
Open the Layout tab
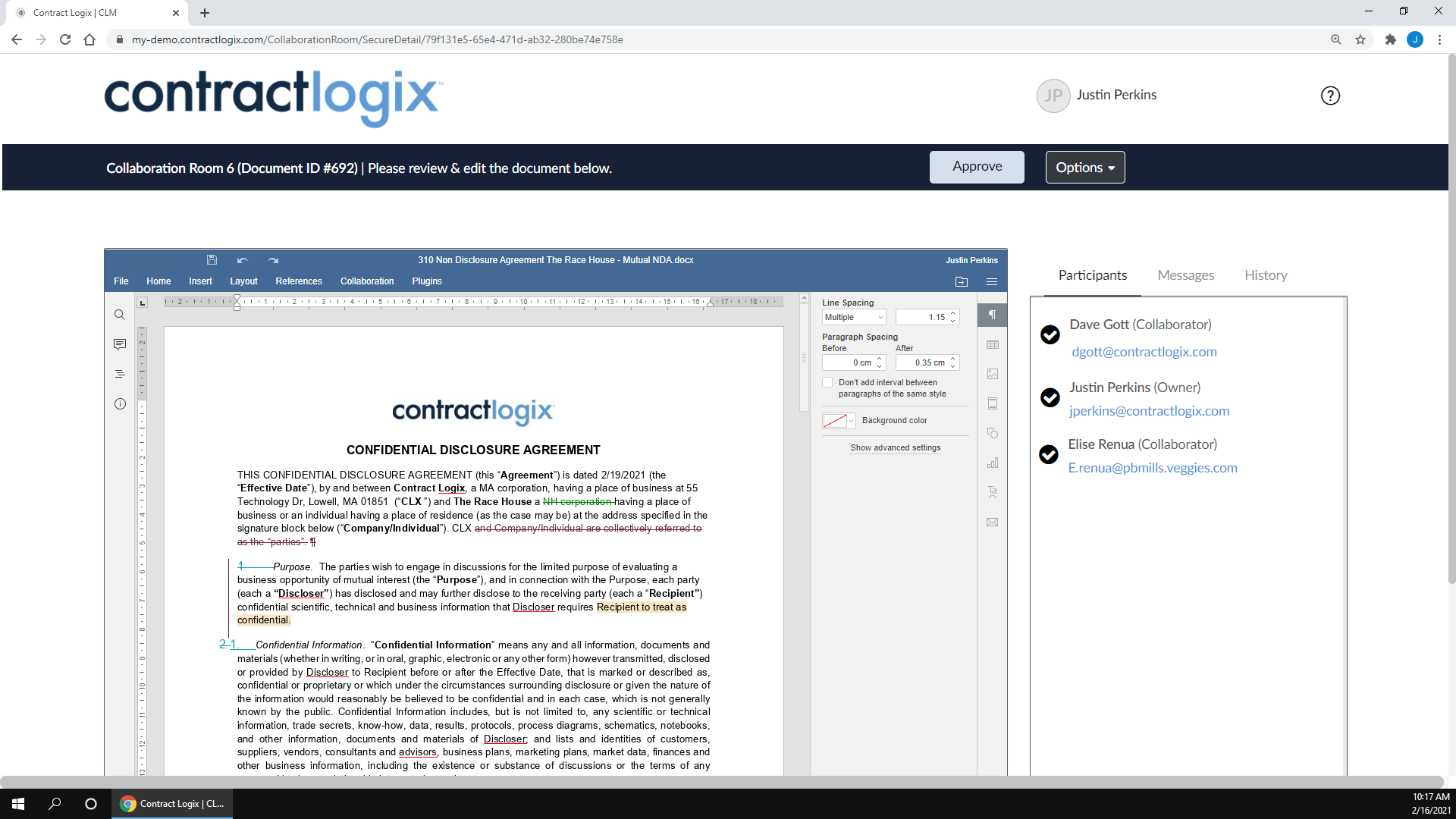(243, 281)
